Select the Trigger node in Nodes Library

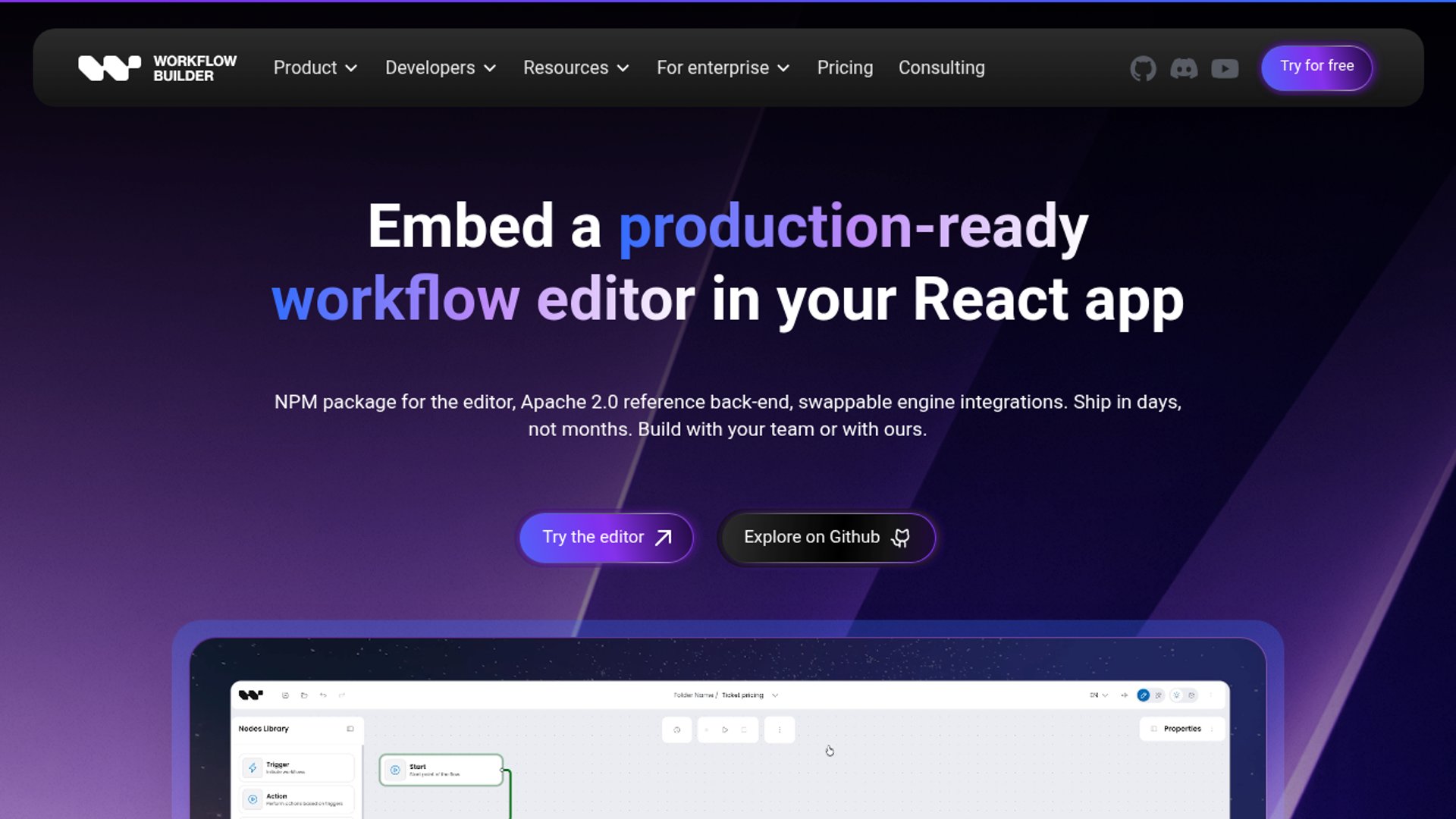[297, 767]
